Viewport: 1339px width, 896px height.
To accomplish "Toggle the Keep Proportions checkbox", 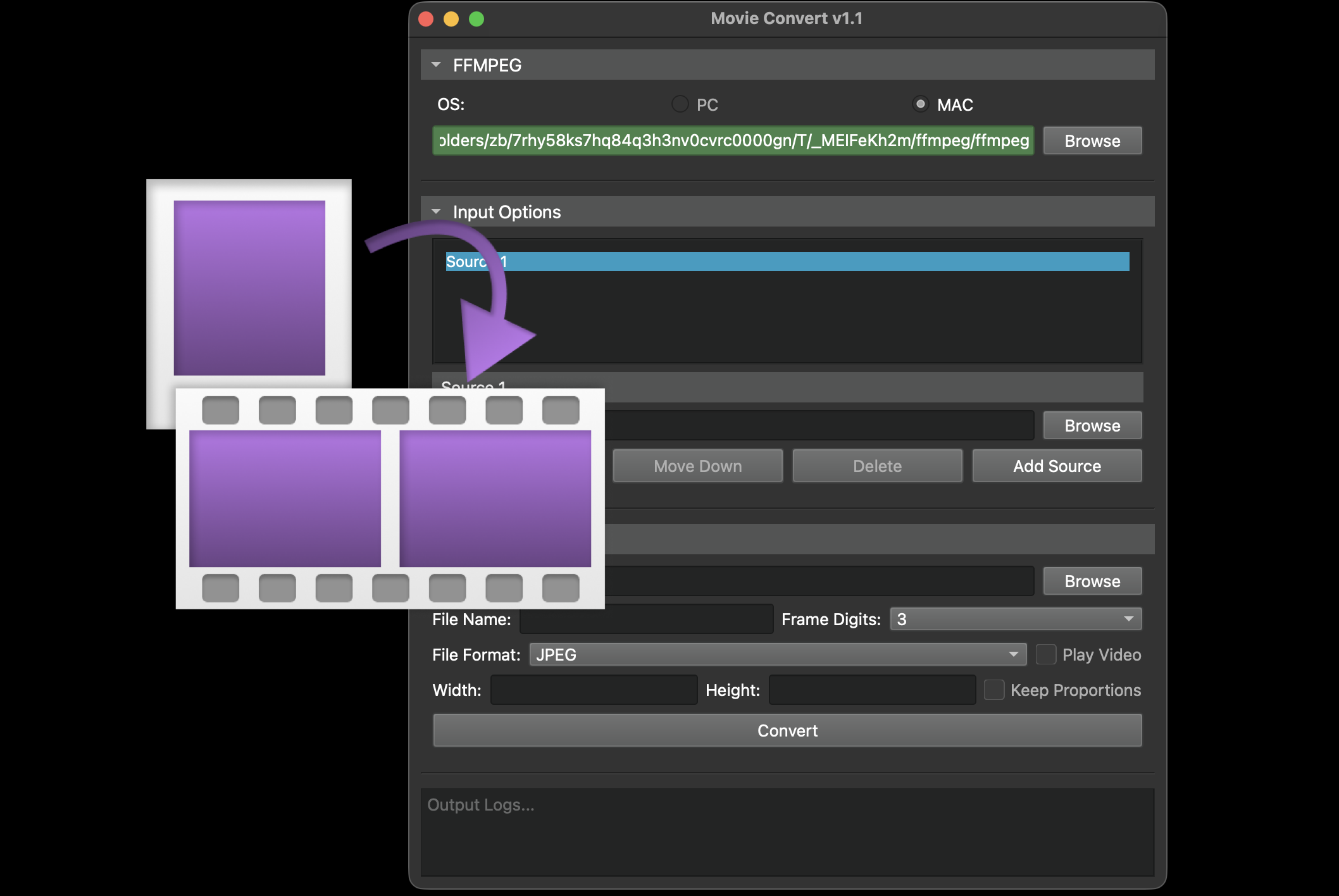I will click(994, 690).
